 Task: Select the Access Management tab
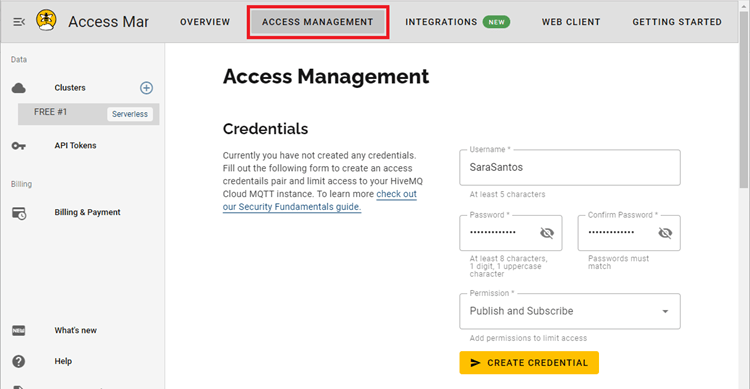(318, 22)
